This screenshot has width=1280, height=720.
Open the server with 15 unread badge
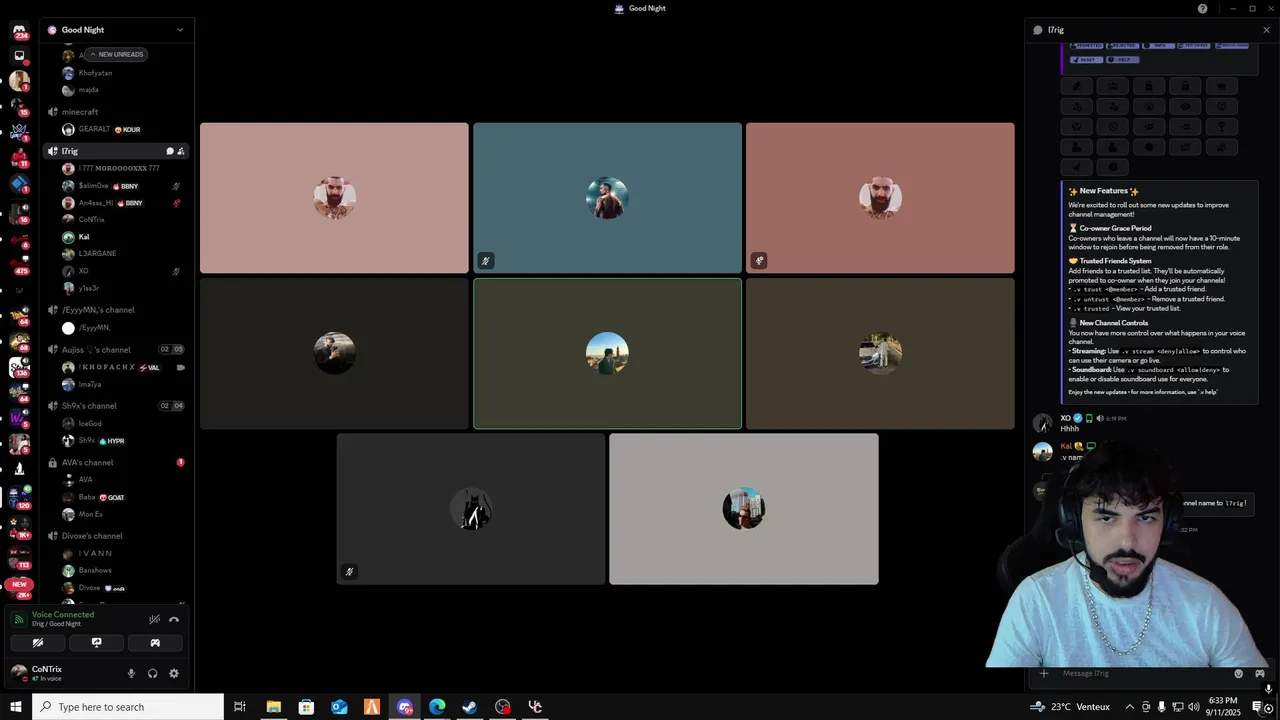[19, 106]
